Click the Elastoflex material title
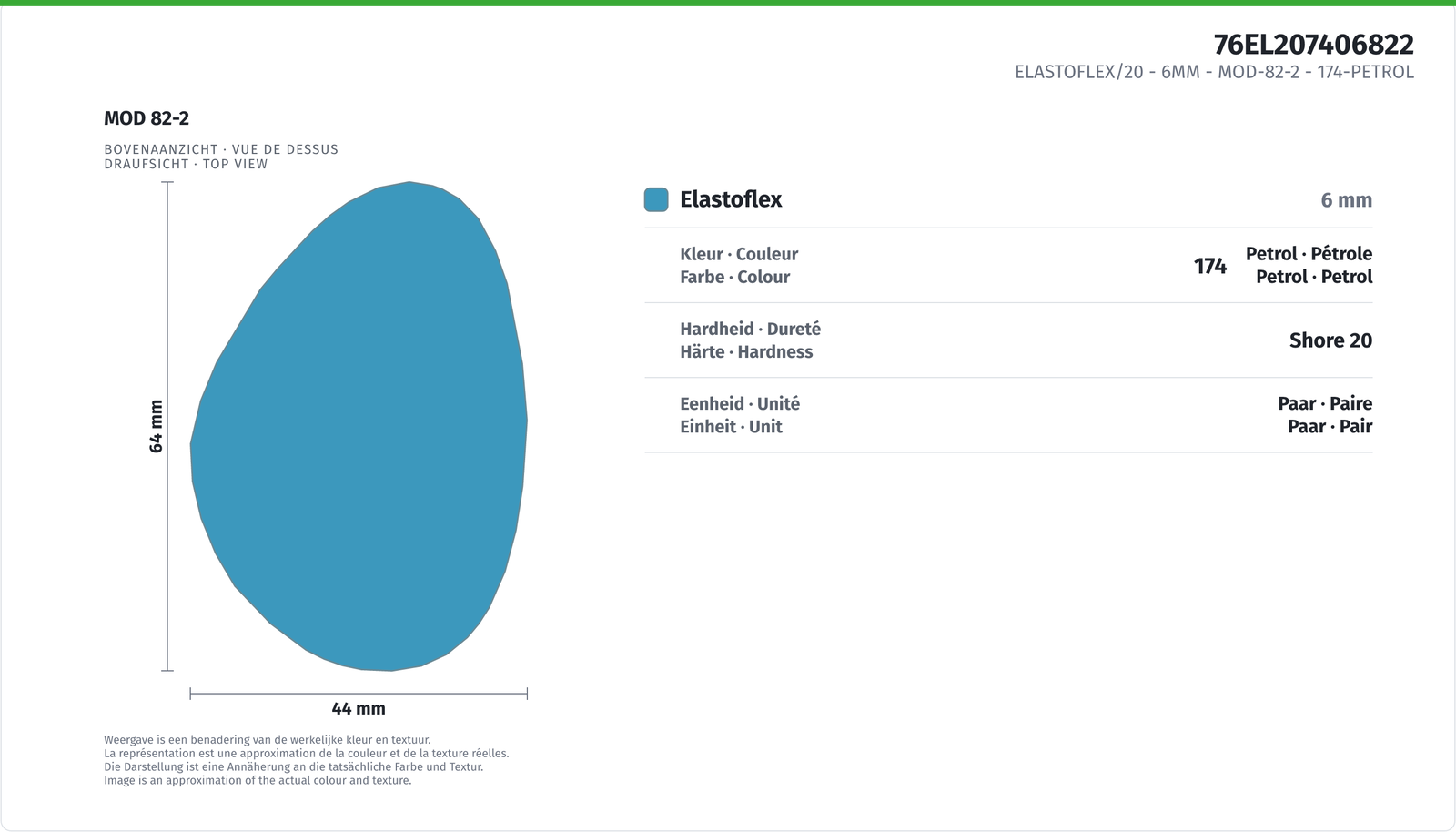 click(731, 199)
